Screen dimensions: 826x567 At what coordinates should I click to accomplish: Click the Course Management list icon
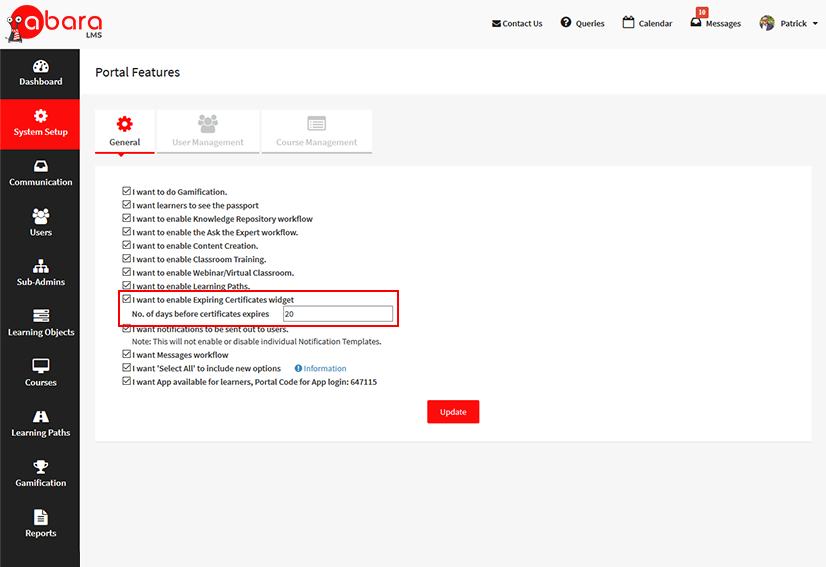(x=317, y=123)
